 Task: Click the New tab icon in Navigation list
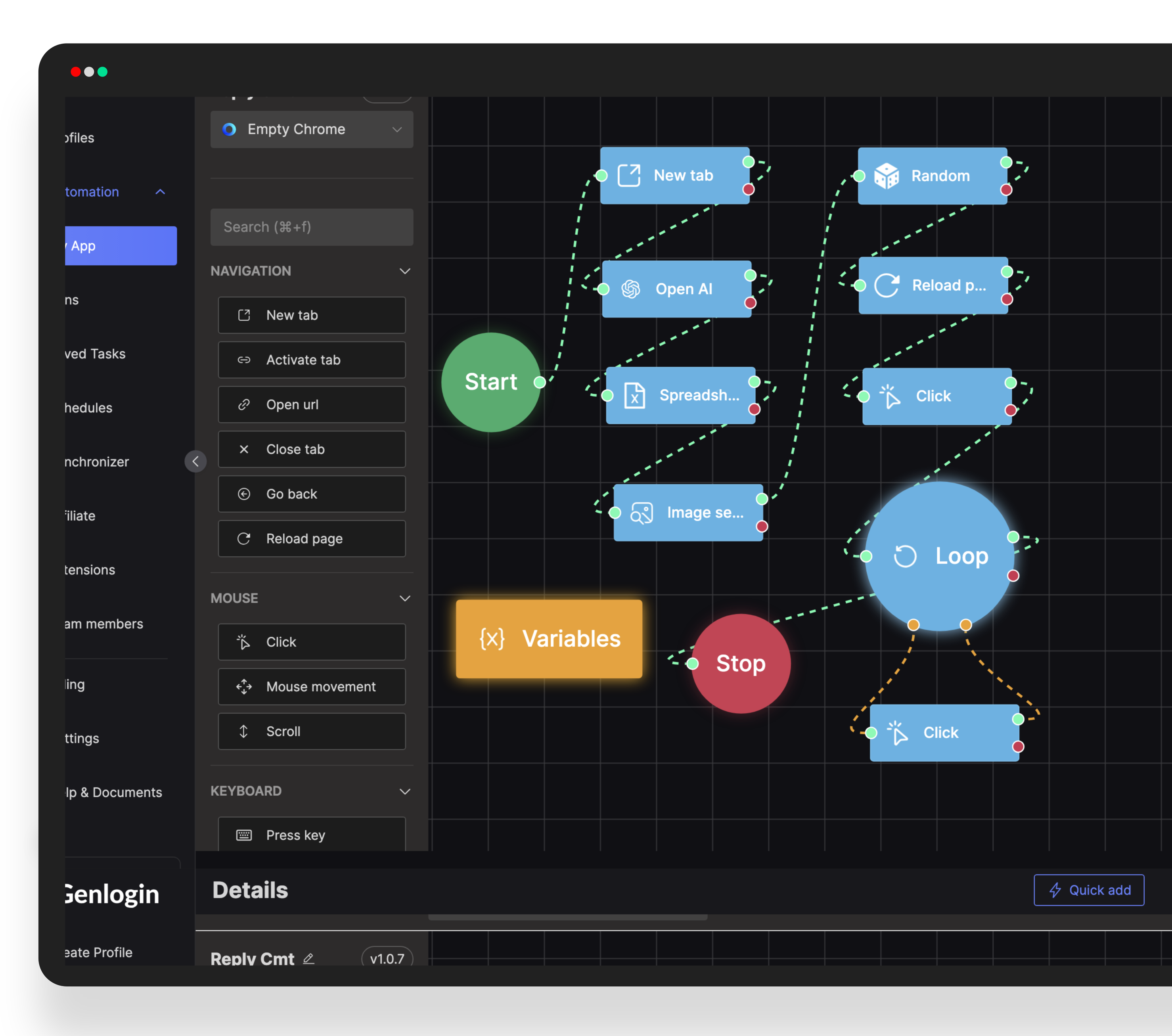244,315
